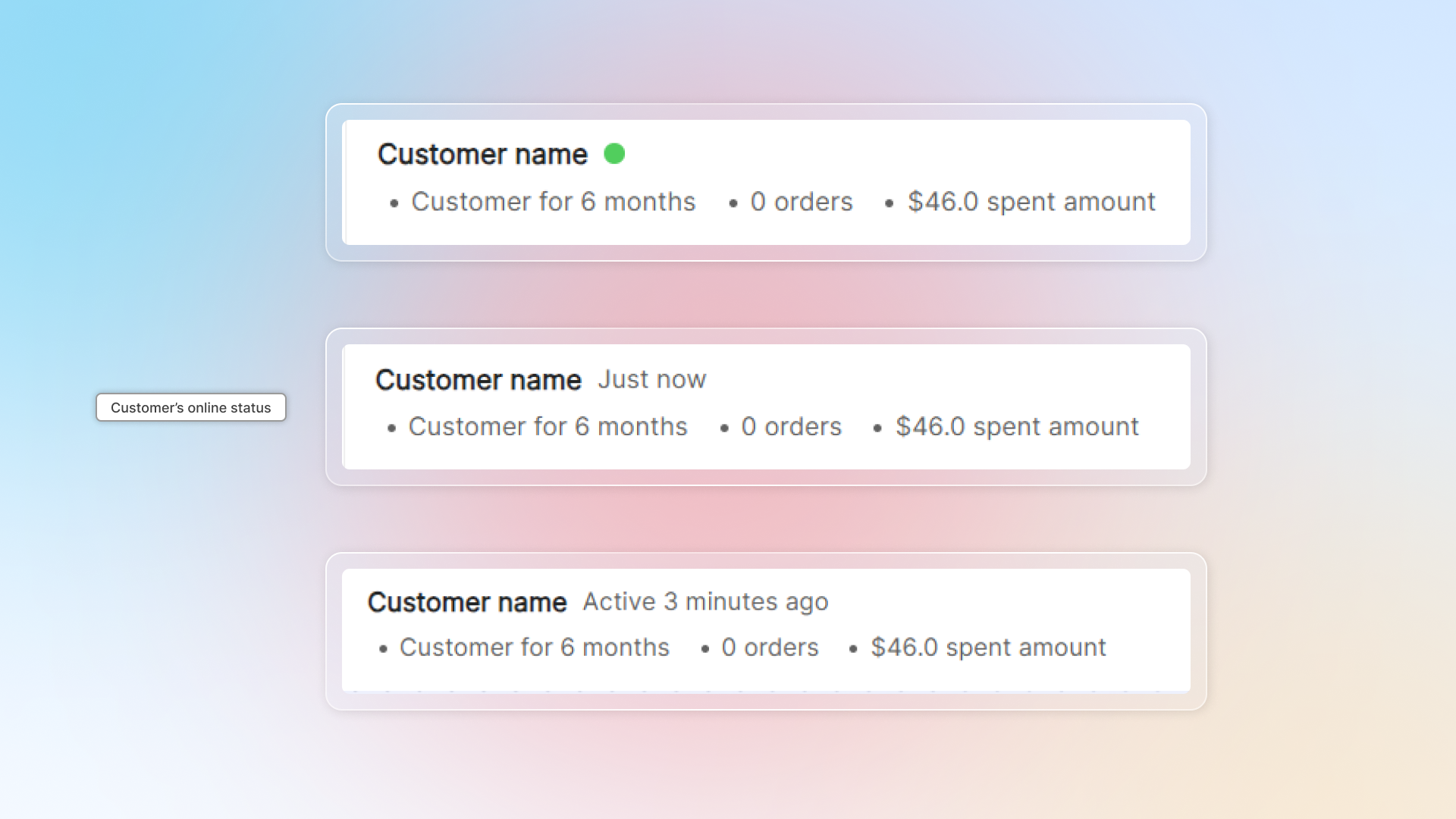Viewport: 1456px width, 819px height.
Task: Click 0 orders in the Just now card
Action: point(791,427)
